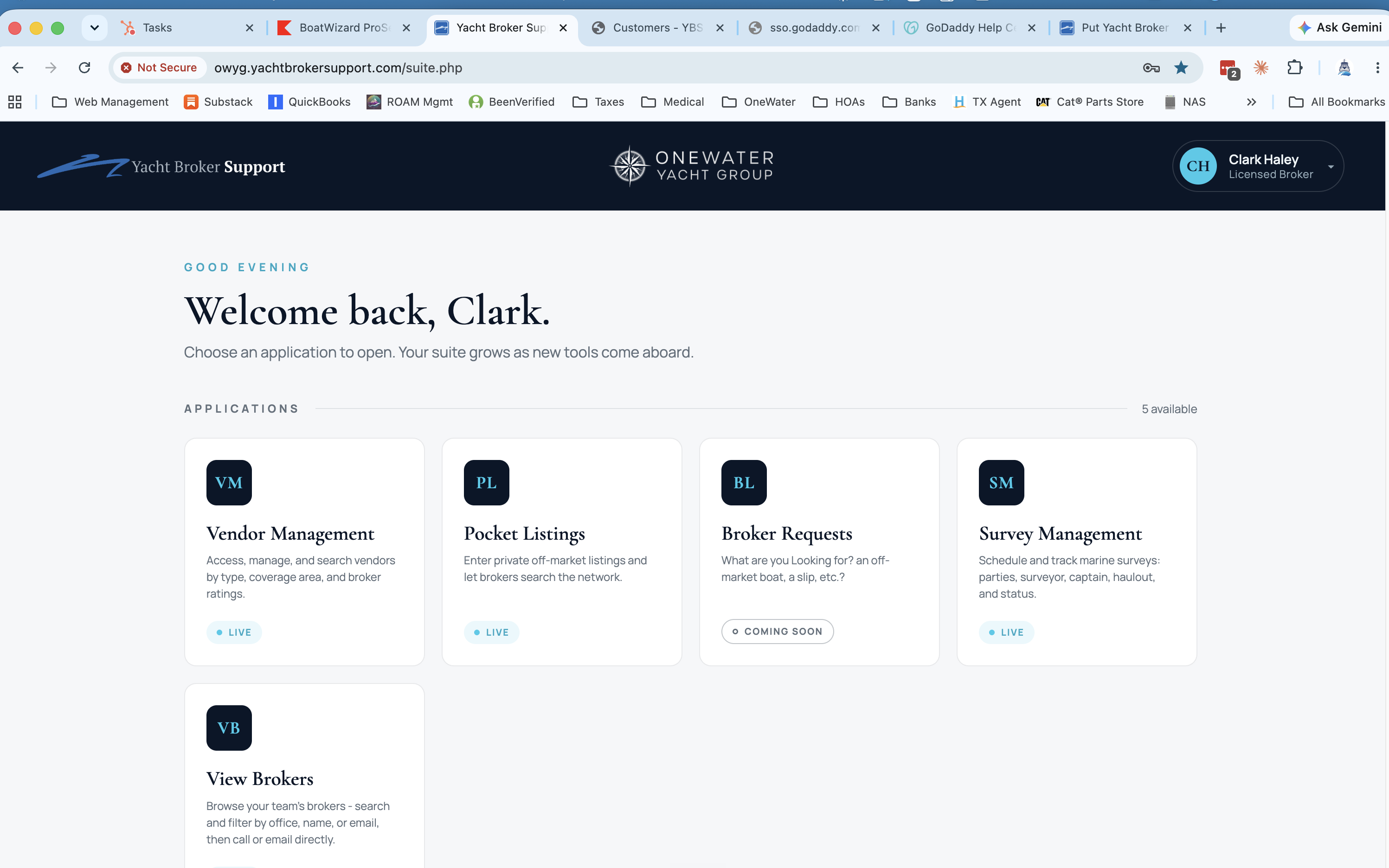The height and width of the screenshot is (868, 1389).
Task: Close the BoatWizard ProSeller tab
Action: [x=406, y=27]
